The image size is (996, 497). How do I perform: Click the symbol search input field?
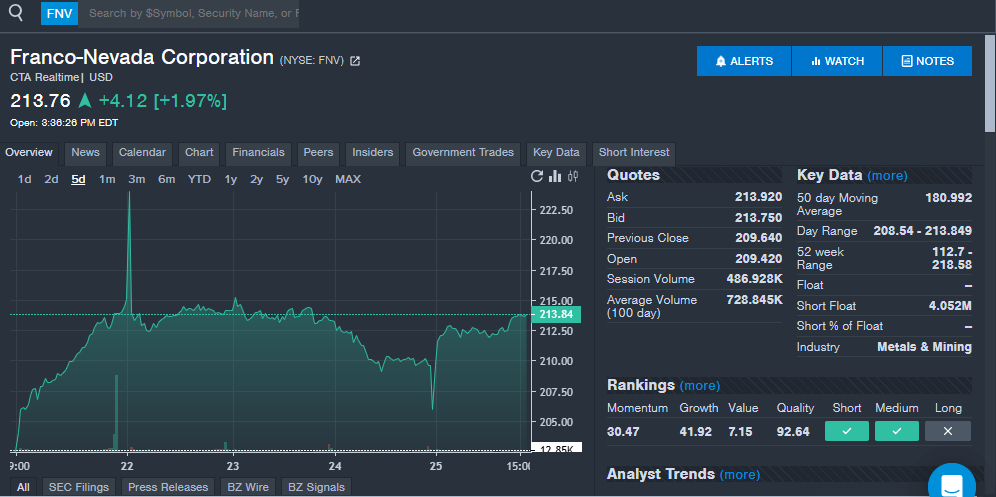pyautogui.click(x=192, y=13)
